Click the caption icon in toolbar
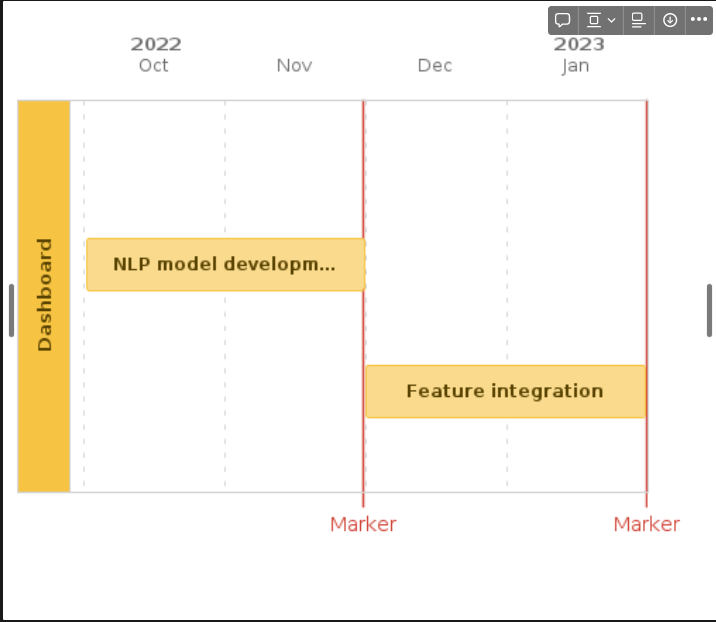The image size is (716, 622). click(x=638, y=20)
